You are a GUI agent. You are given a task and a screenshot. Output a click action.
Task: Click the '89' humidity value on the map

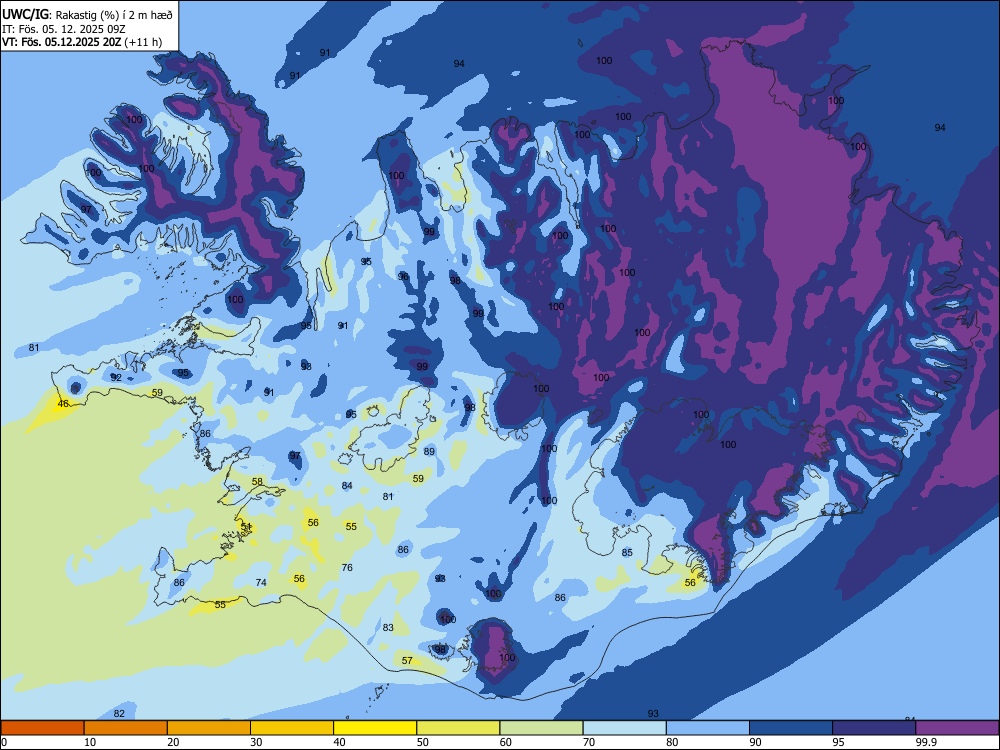pos(429,452)
